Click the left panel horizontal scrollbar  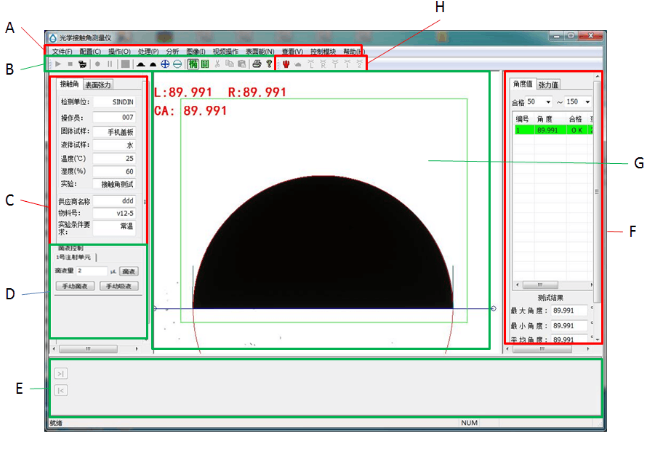click(95, 348)
